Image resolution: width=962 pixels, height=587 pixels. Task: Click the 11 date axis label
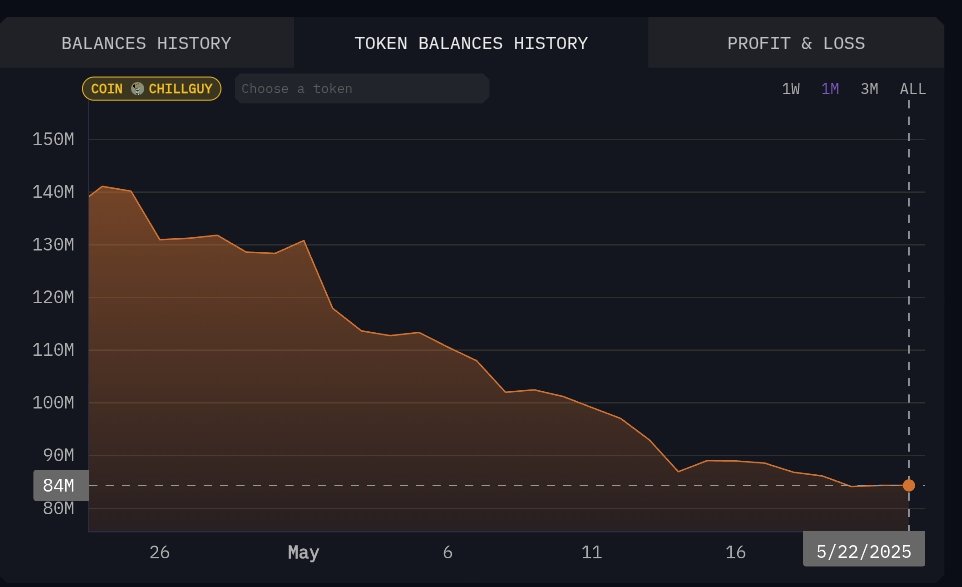pyautogui.click(x=592, y=552)
